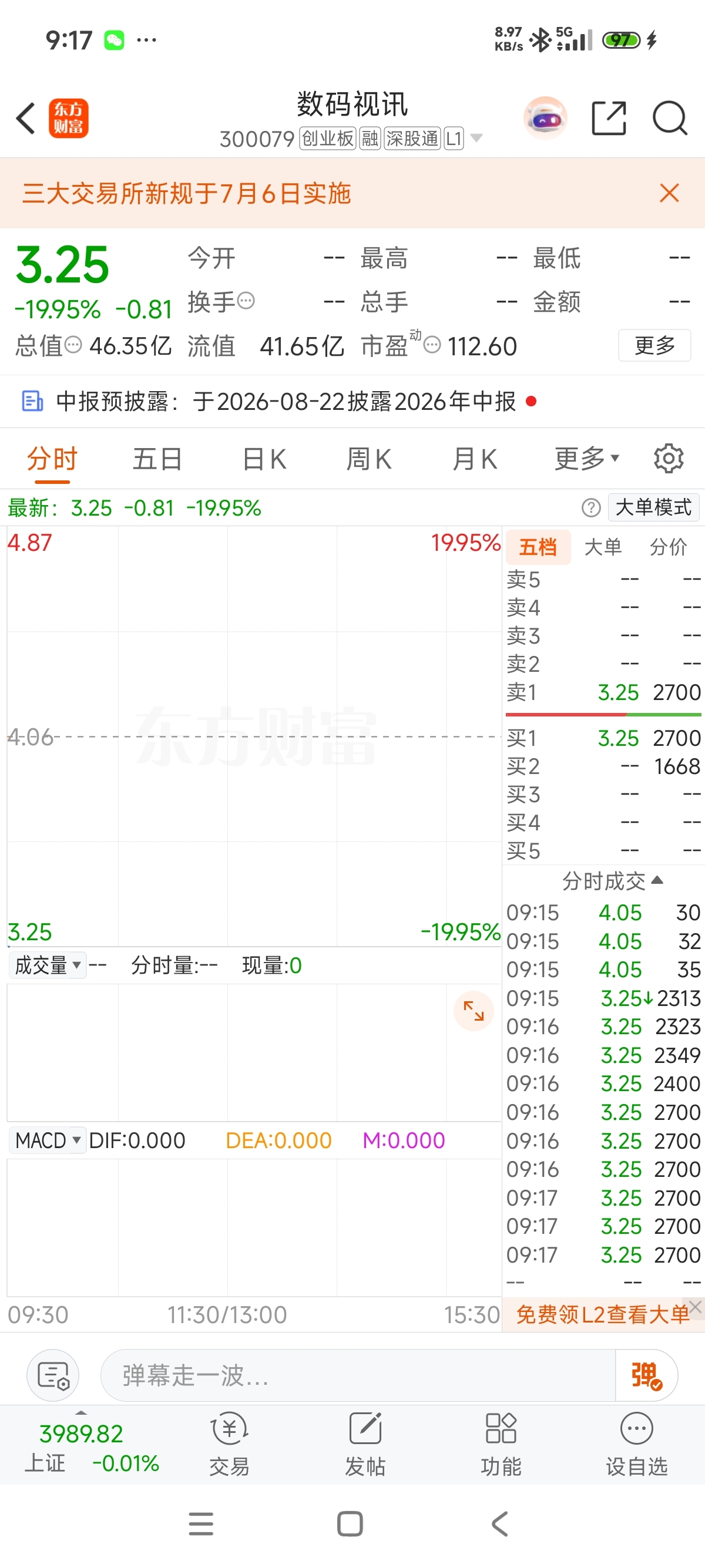Screen dimensions: 705x1568
Task: Toggle the 弹 danmaku switch
Action: [x=646, y=1375]
